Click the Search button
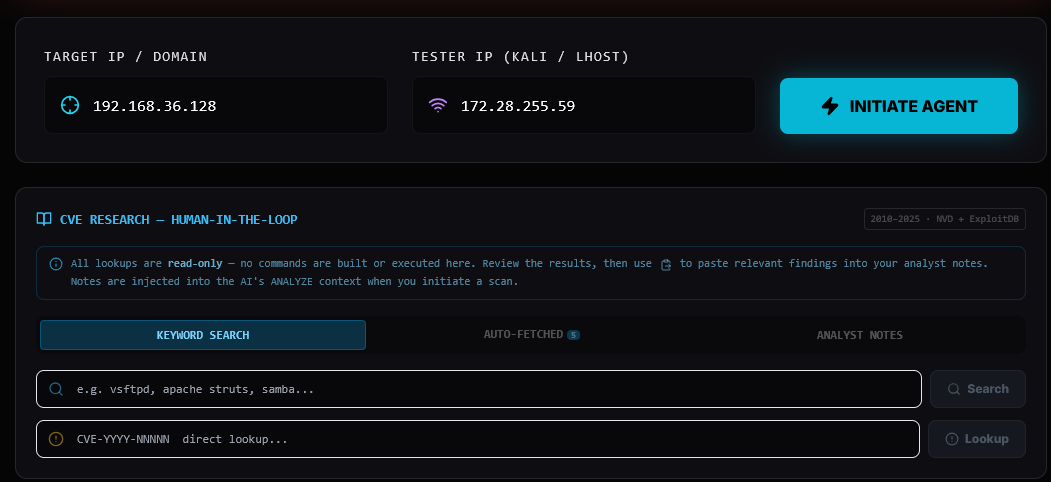 [x=977, y=389]
